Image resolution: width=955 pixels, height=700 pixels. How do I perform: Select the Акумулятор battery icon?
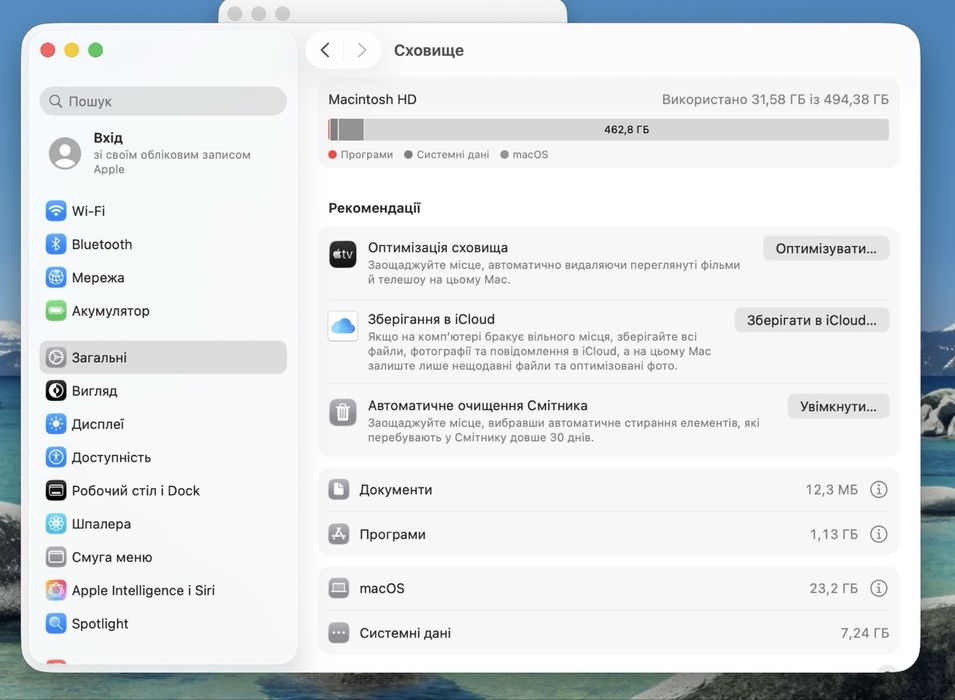(56, 311)
